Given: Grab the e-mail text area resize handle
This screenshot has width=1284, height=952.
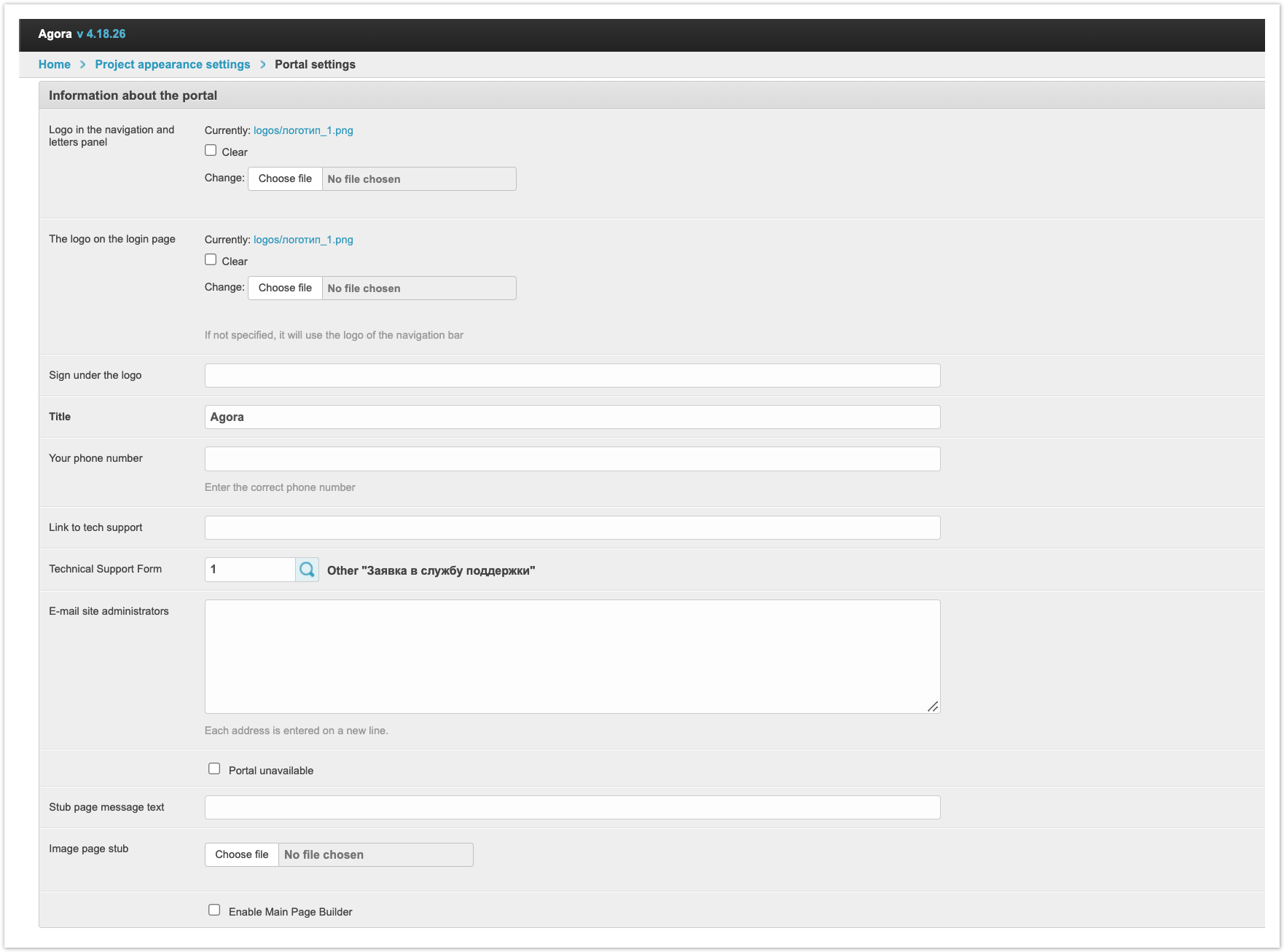Looking at the screenshot, I should (933, 707).
